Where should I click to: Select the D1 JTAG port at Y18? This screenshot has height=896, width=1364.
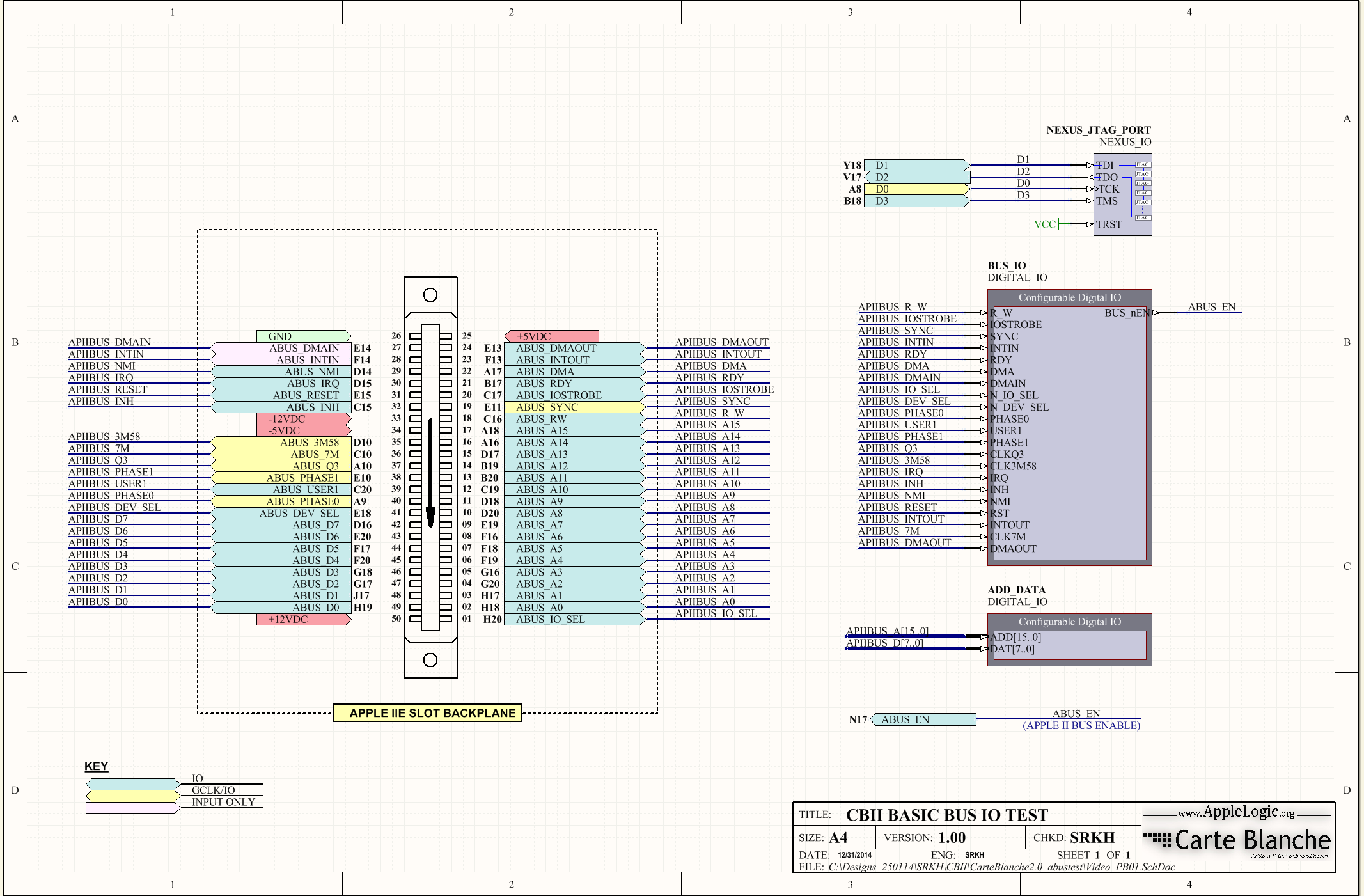click(917, 166)
